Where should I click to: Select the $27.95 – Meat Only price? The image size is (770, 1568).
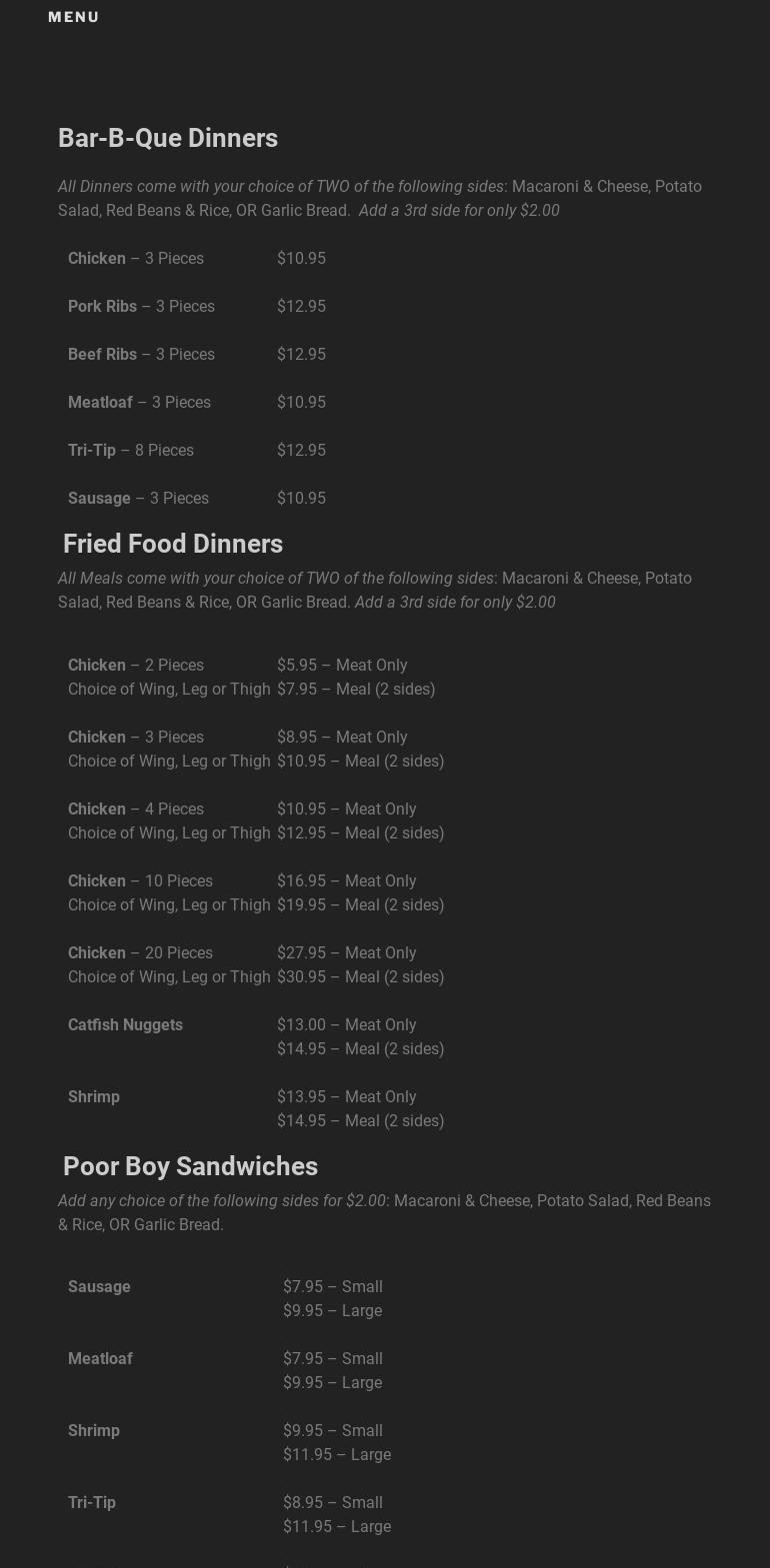point(346,952)
